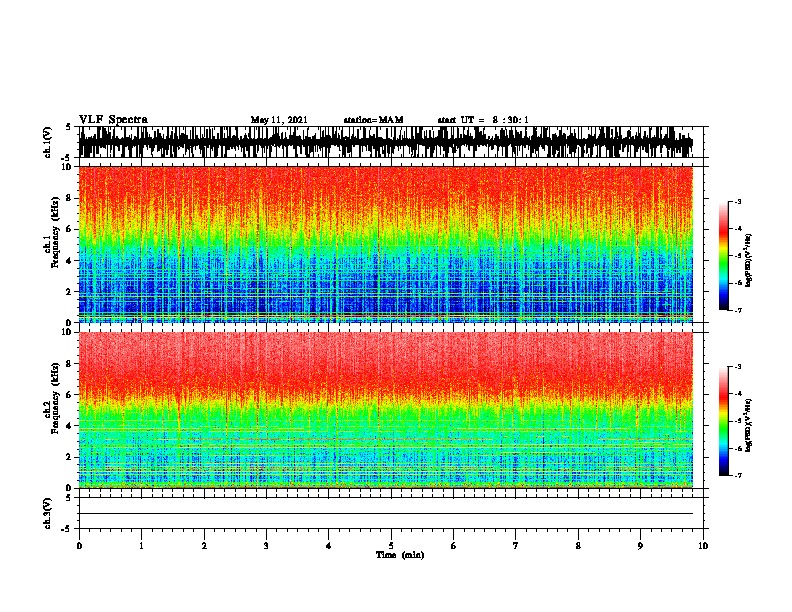Click inside the ch.2 spectrogram panel
The height and width of the screenshot is (612, 792).
point(385,410)
